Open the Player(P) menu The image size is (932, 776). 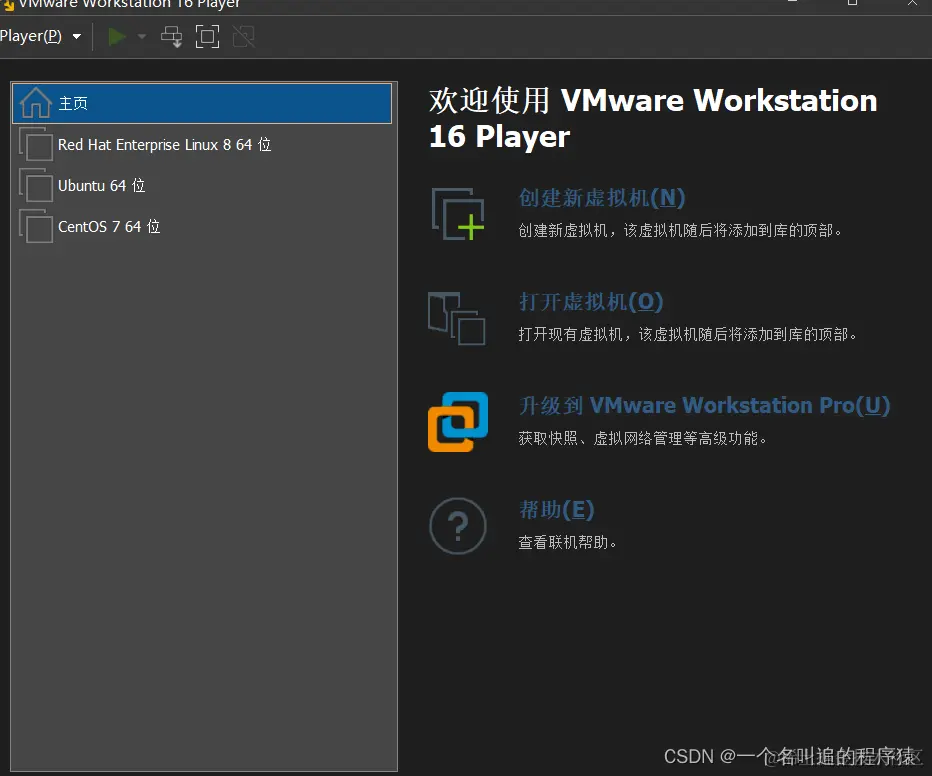click(x=40, y=36)
